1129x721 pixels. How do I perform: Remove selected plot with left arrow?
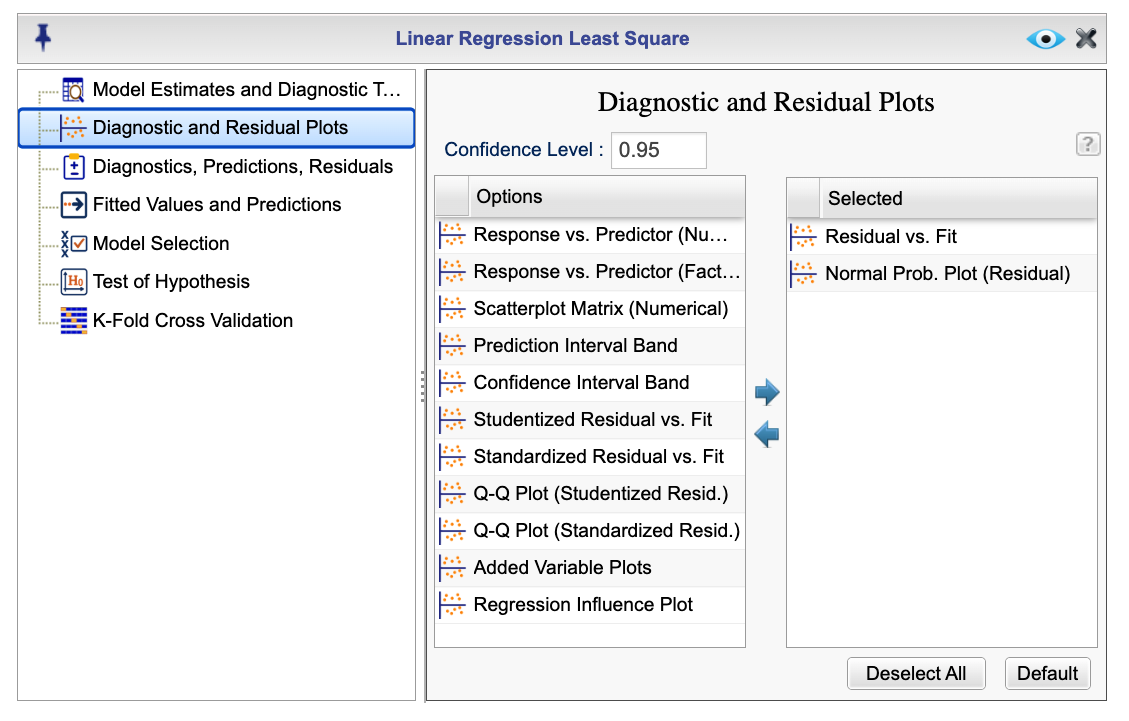click(x=767, y=434)
